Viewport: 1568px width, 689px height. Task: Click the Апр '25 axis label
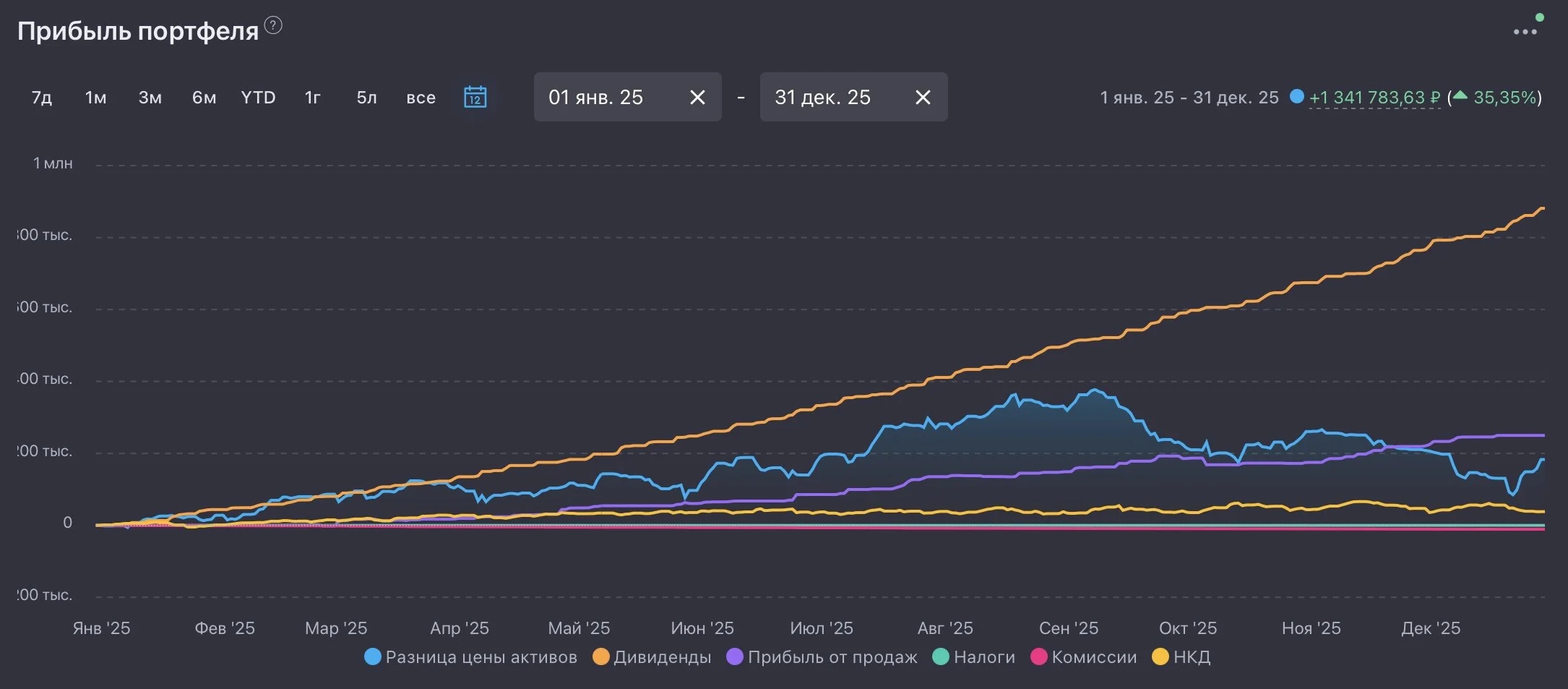coord(460,628)
